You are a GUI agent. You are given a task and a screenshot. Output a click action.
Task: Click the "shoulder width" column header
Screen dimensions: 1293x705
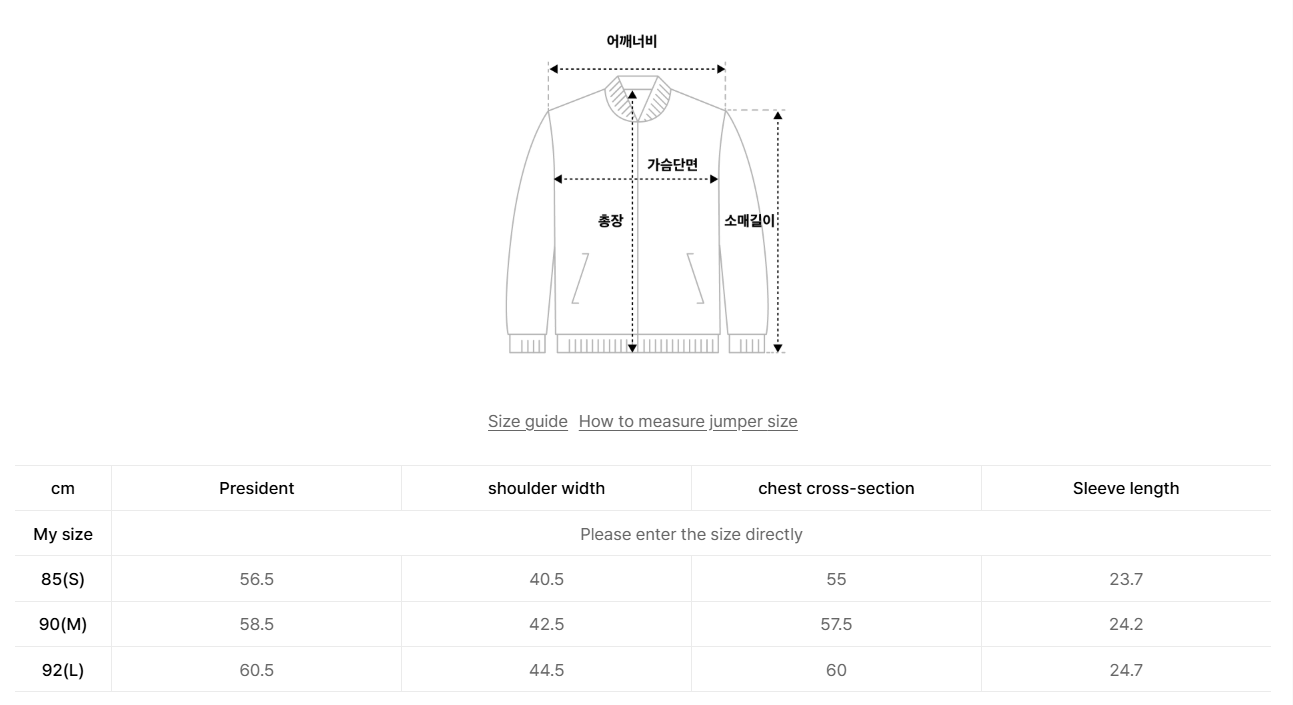coord(546,488)
